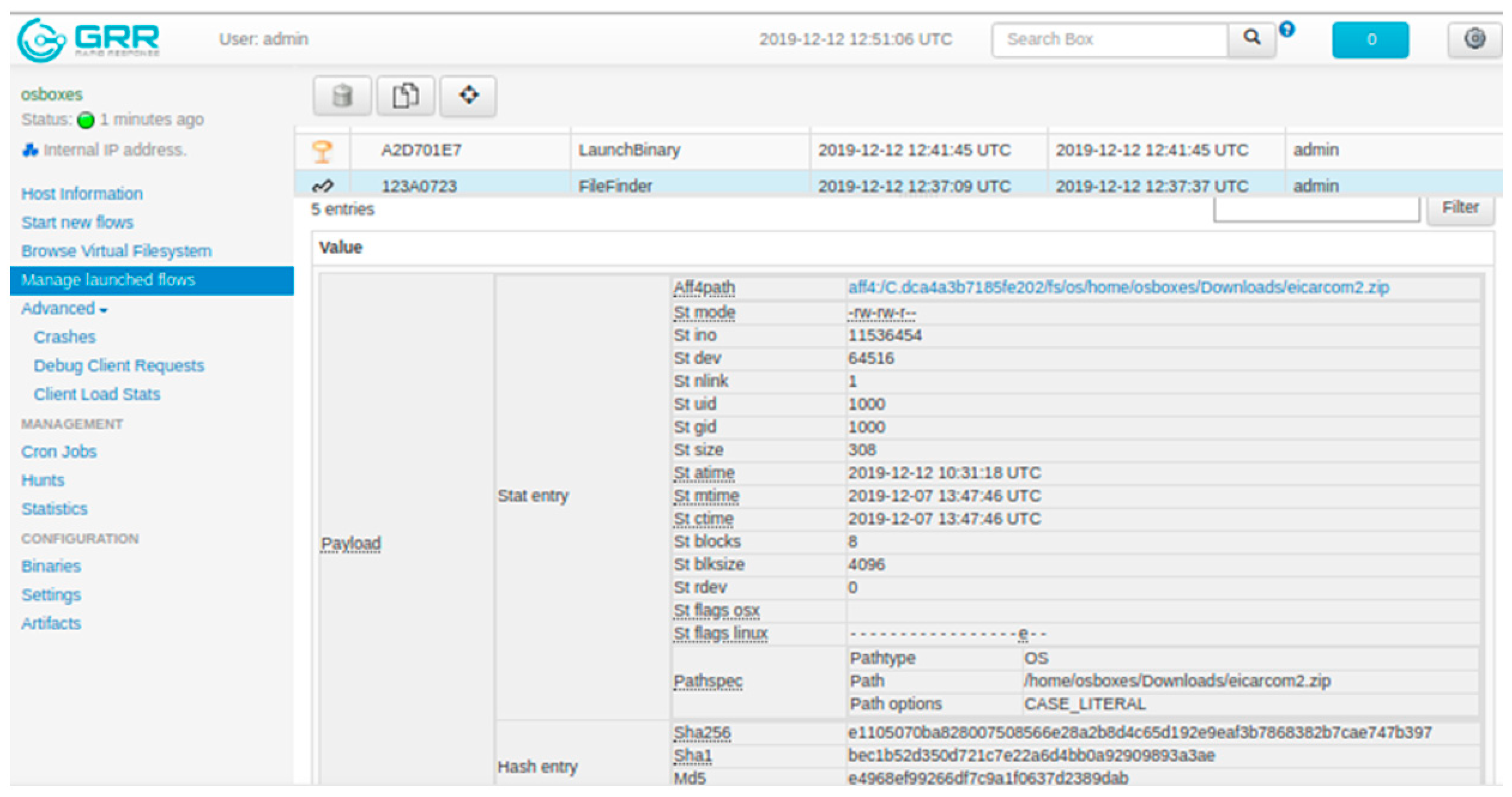Click the cancel flow trash can toolbar button
The width and height of the screenshot is (1512, 797).
coord(342,96)
